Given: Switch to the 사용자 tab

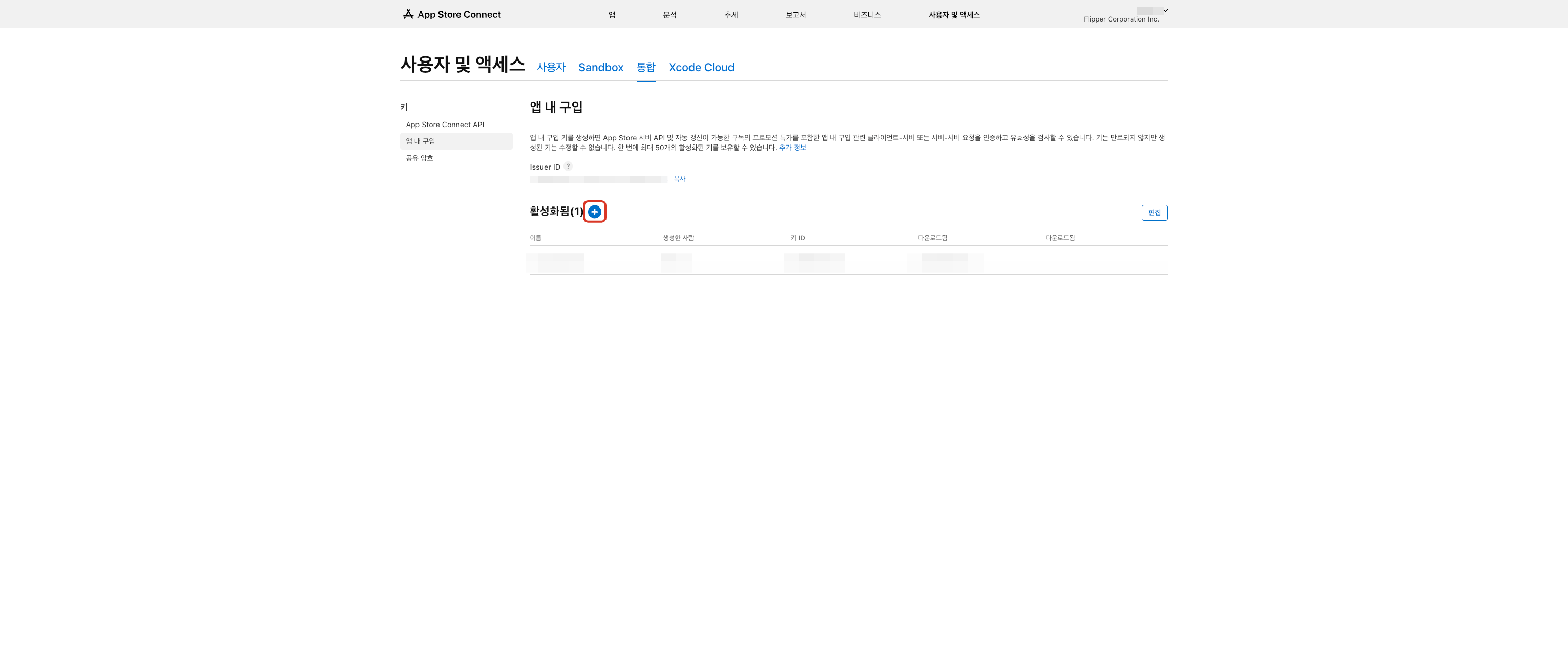Looking at the screenshot, I should point(551,67).
